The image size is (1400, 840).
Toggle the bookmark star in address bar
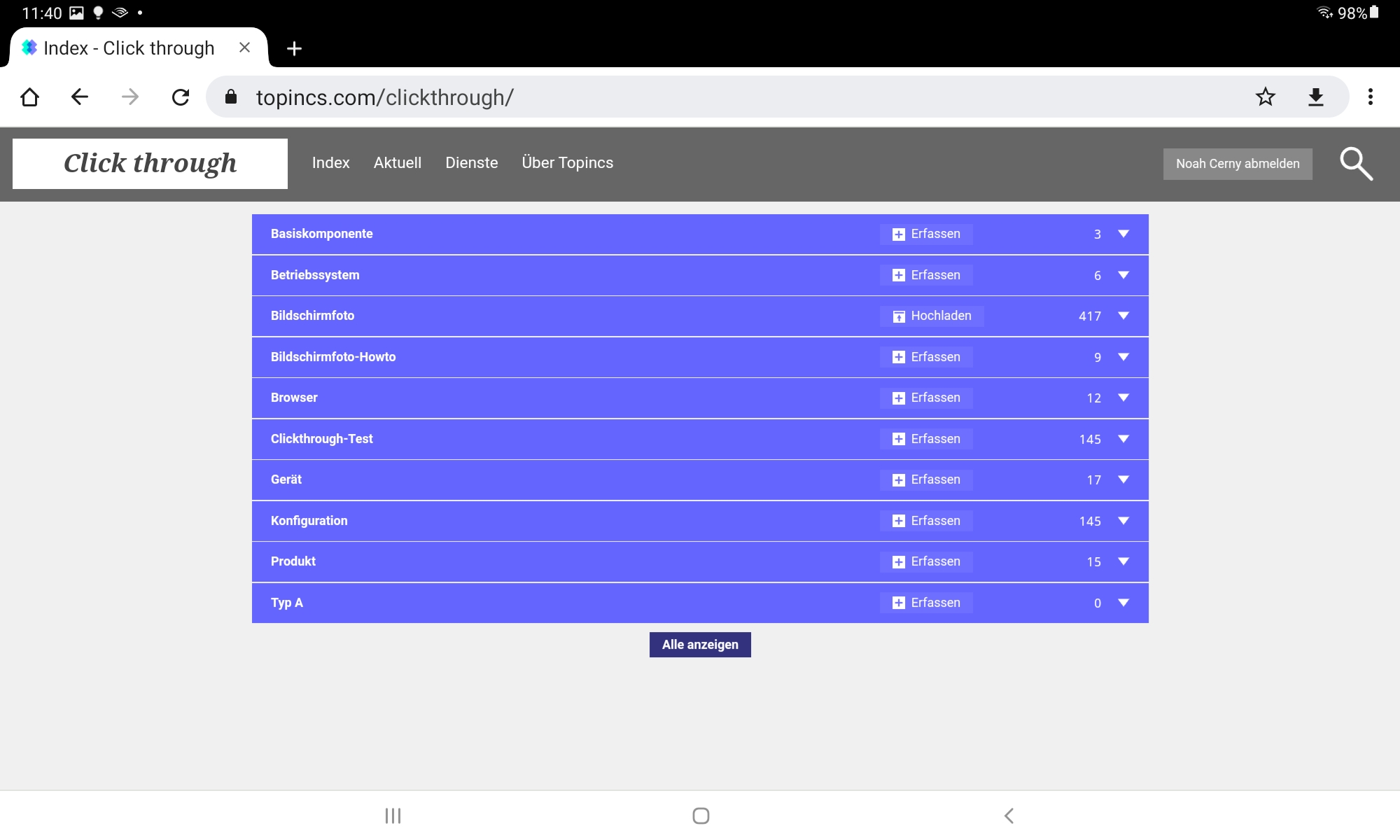click(x=1264, y=97)
